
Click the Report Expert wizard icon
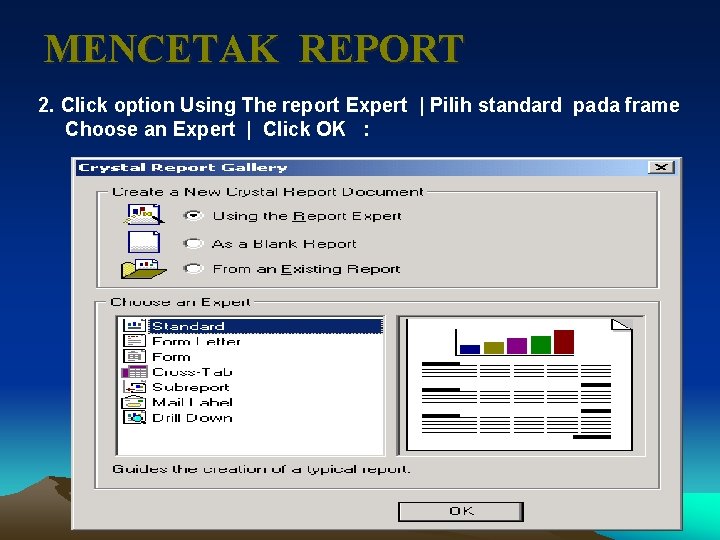tap(144, 214)
